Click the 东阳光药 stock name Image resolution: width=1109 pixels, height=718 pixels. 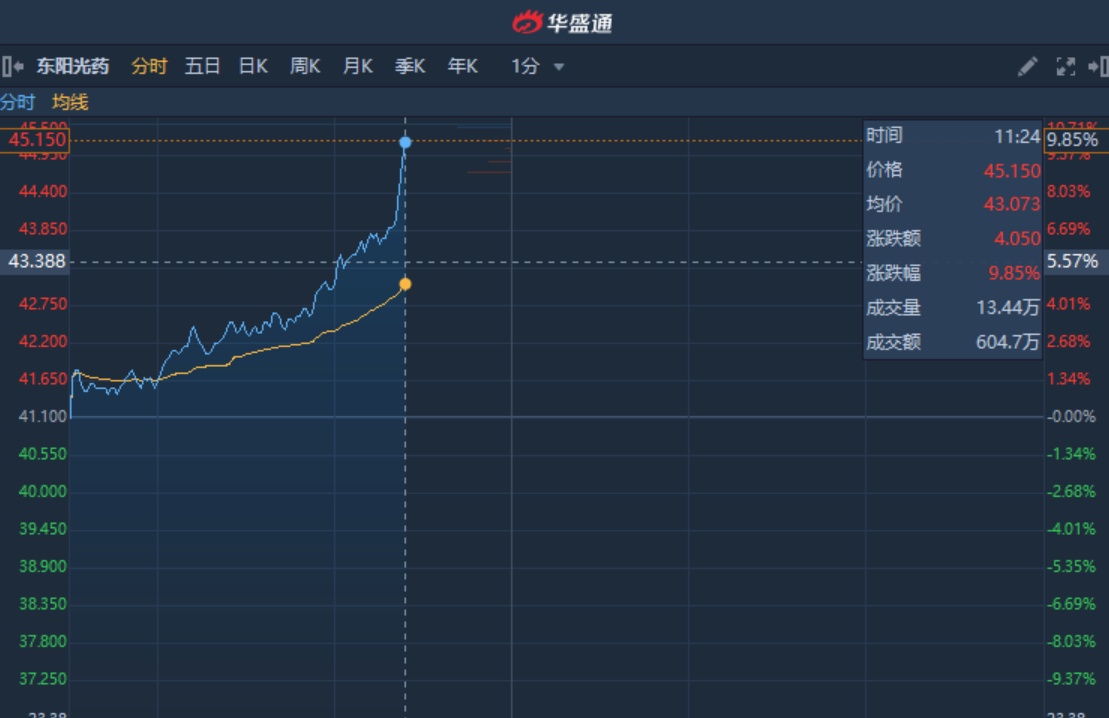click(73, 67)
